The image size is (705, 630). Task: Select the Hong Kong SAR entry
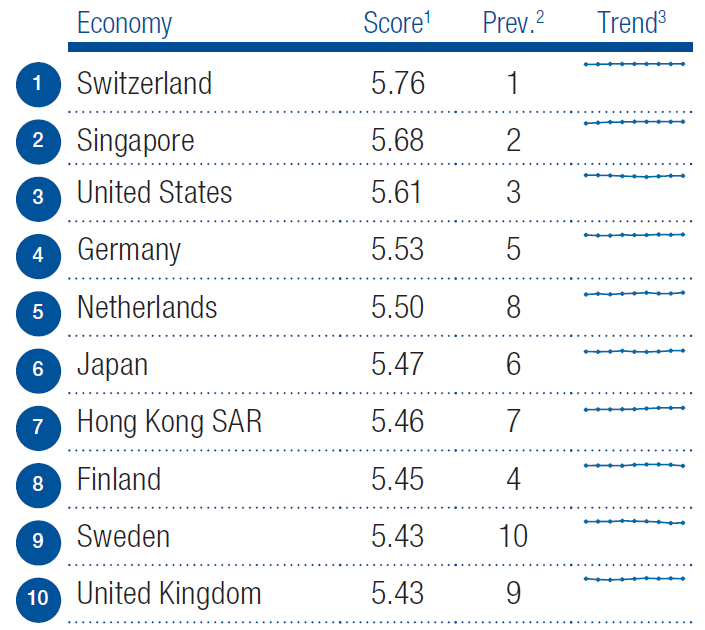[169, 422]
